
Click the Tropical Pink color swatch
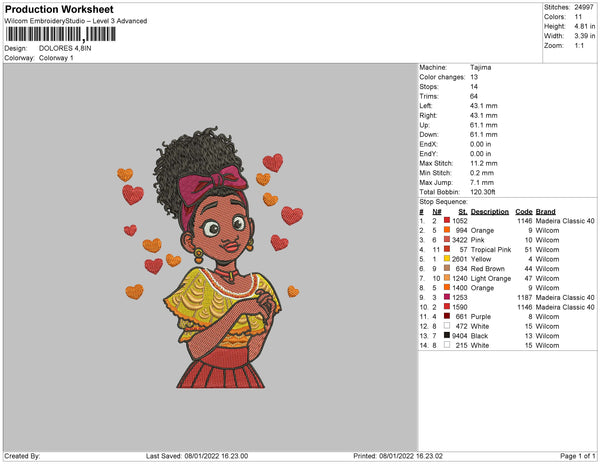pyautogui.click(x=447, y=249)
